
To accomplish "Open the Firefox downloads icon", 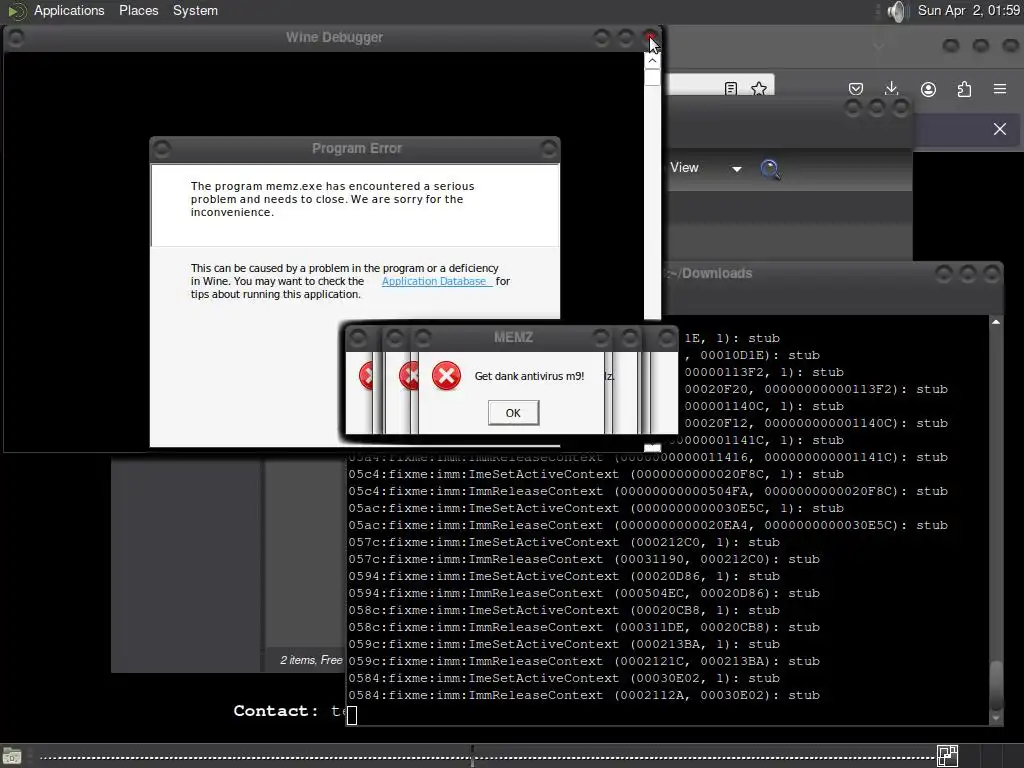I will [x=891, y=89].
